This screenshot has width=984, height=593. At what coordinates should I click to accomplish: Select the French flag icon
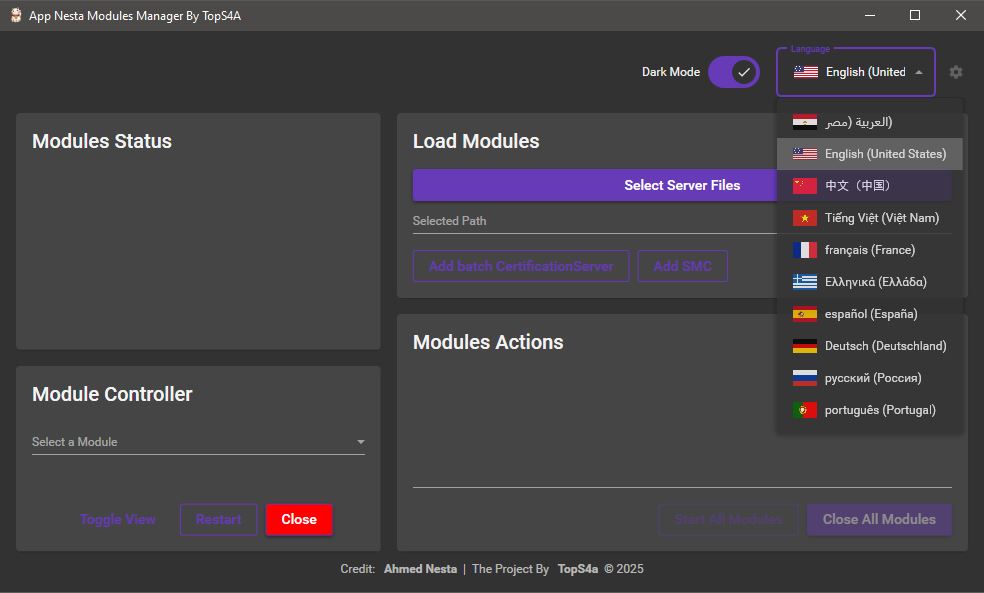tap(806, 249)
